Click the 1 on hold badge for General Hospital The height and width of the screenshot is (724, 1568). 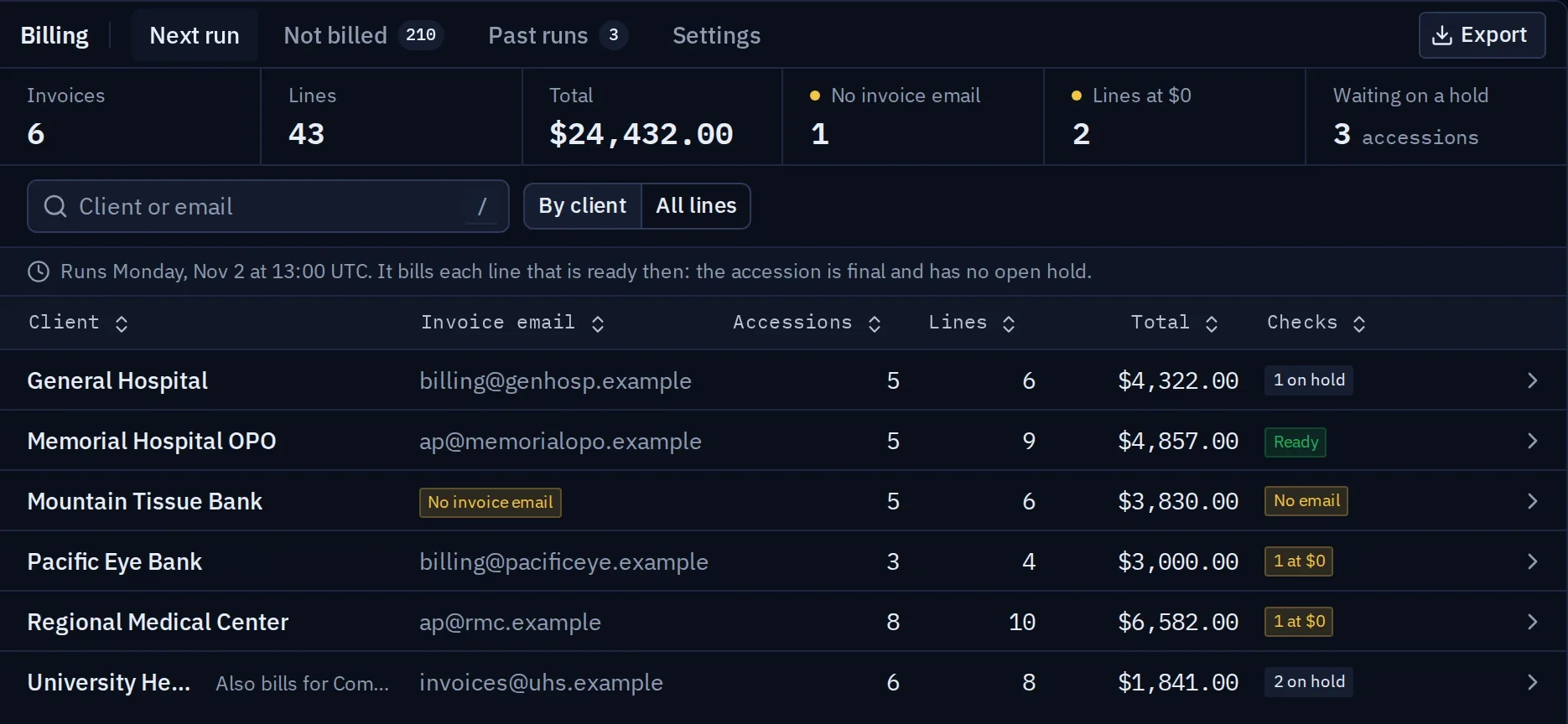1309,380
